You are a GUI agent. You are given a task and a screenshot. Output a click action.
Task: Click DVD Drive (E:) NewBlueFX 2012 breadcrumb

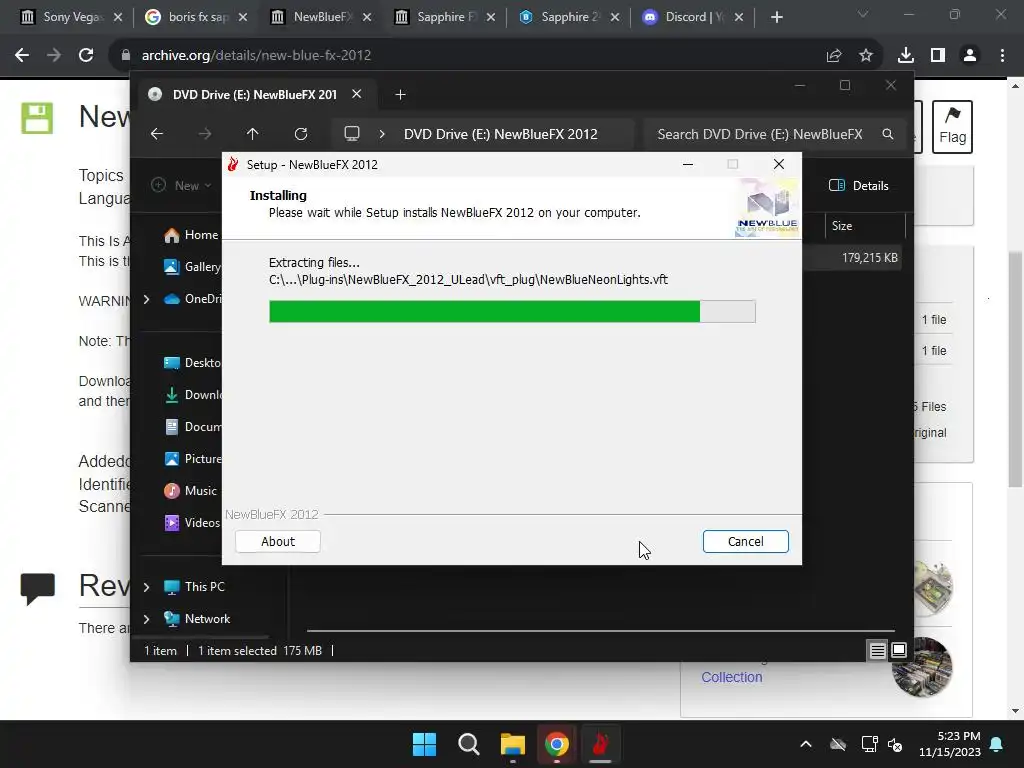click(x=500, y=134)
